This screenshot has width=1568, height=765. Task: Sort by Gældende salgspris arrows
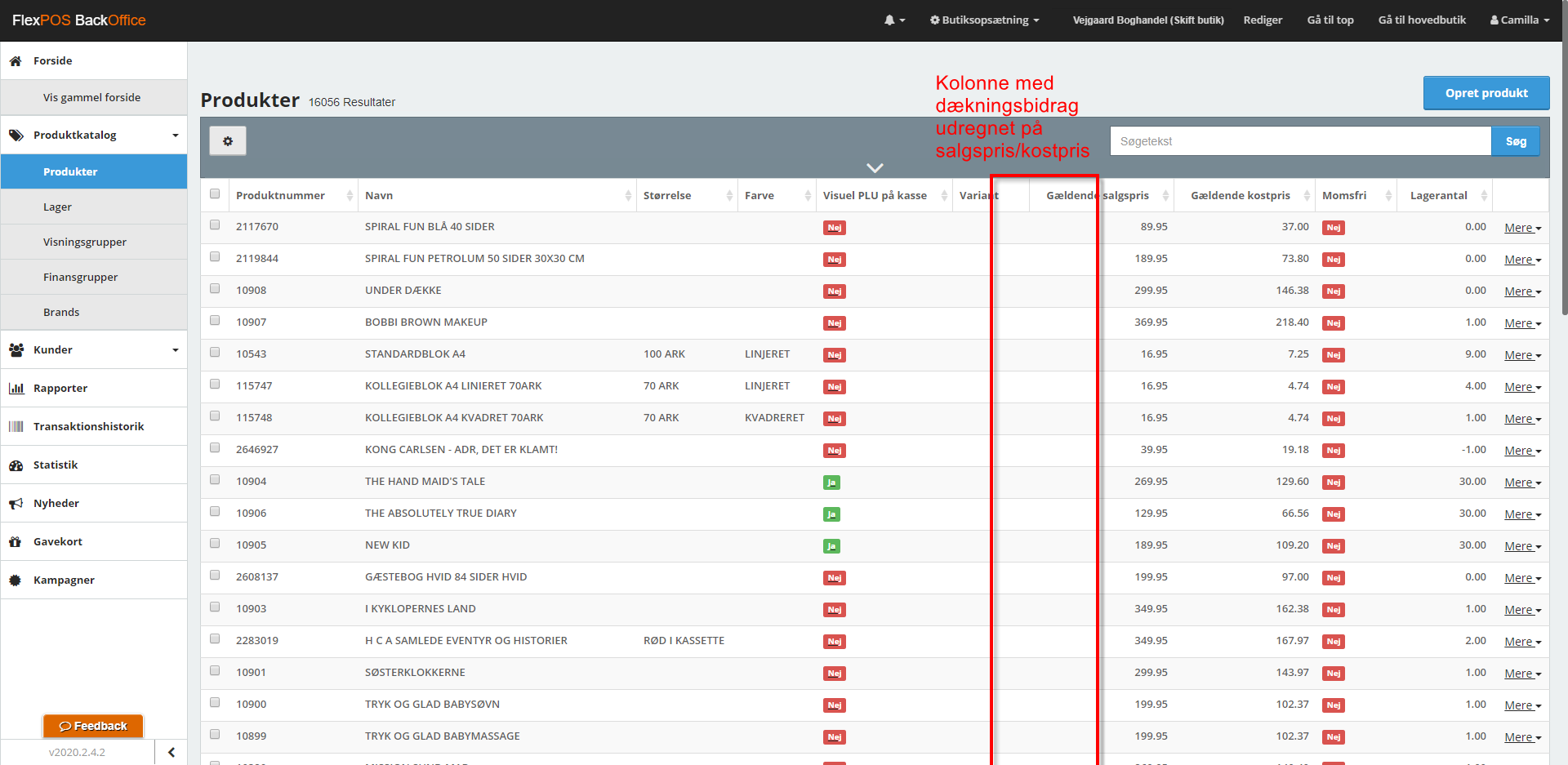coord(1165,196)
